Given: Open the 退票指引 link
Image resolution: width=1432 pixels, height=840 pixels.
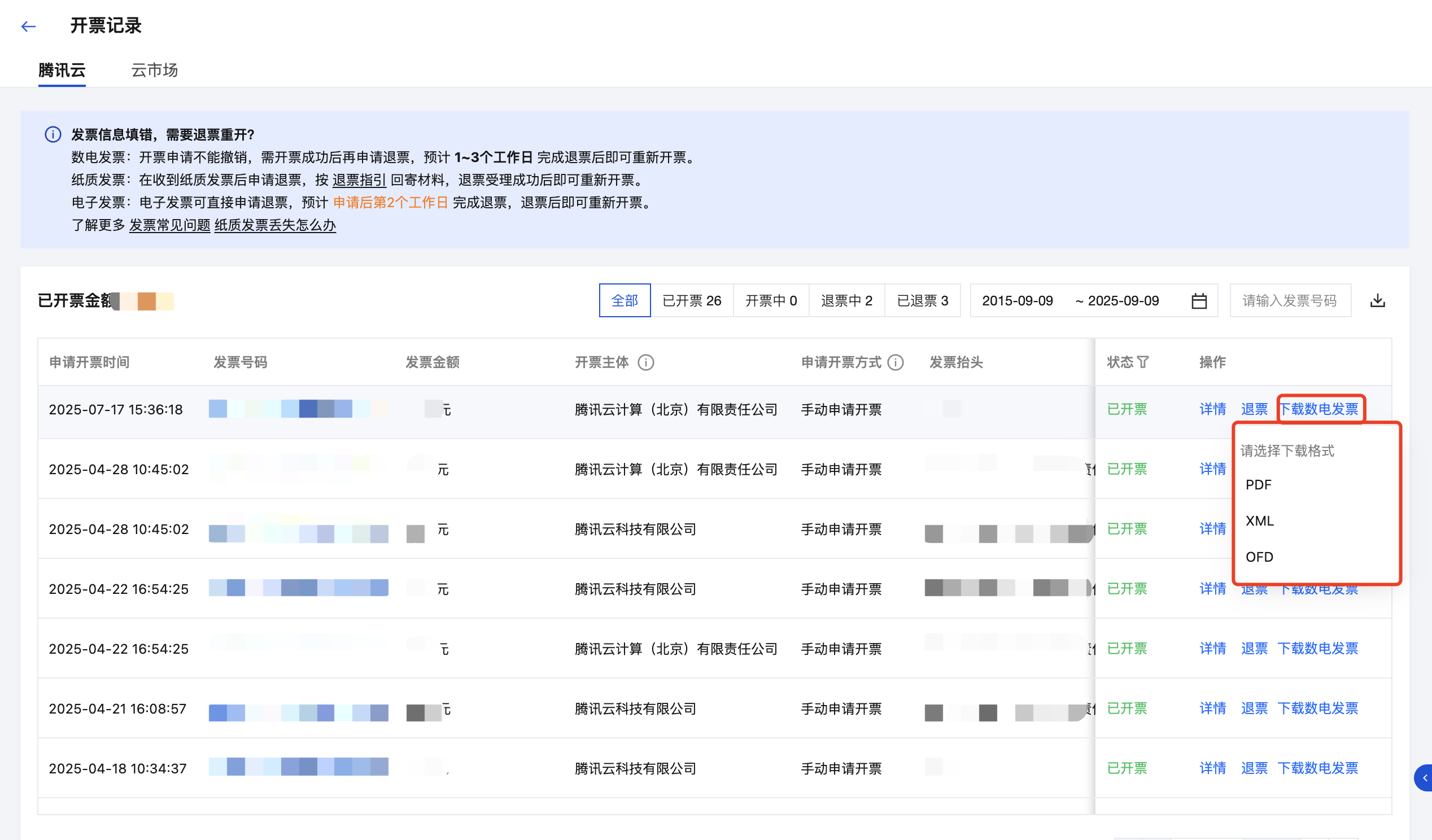Looking at the screenshot, I should (359, 180).
